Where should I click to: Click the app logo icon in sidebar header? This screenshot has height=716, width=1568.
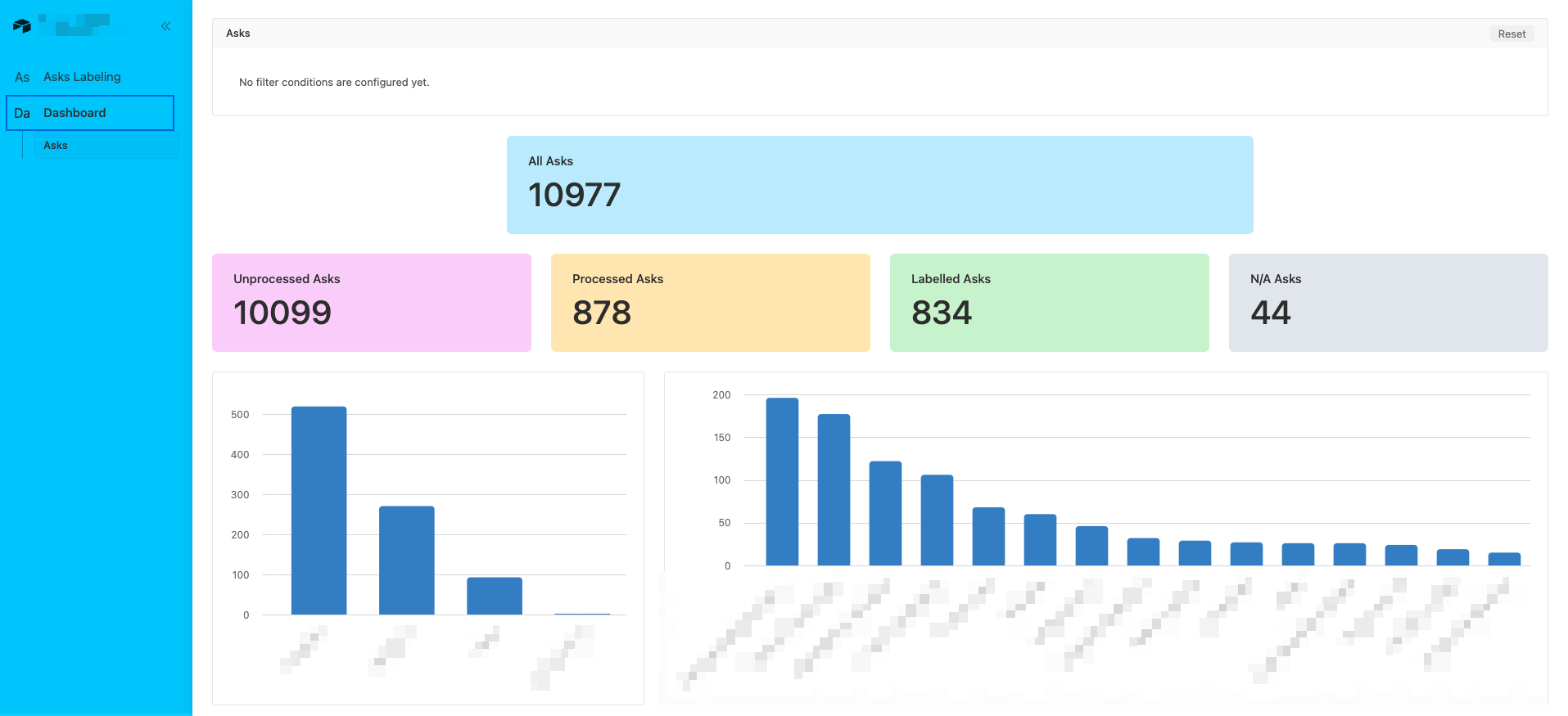(x=22, y=26)
